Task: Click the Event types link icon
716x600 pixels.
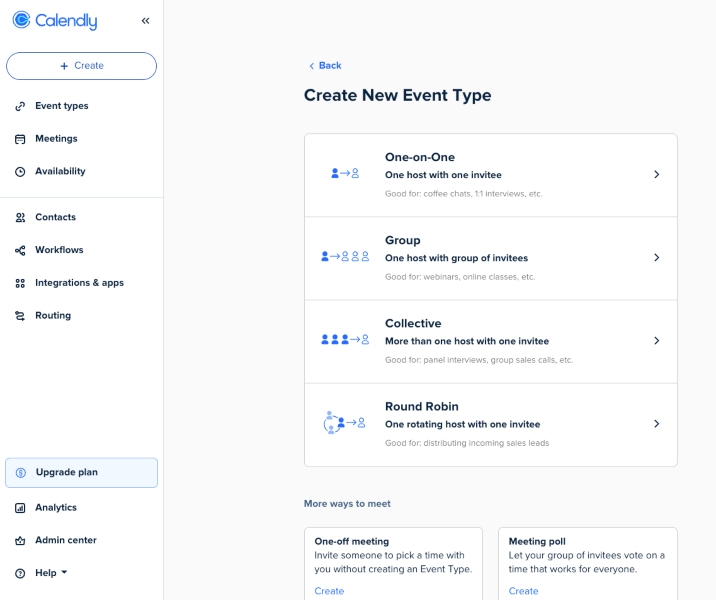Action: [20, 106]
